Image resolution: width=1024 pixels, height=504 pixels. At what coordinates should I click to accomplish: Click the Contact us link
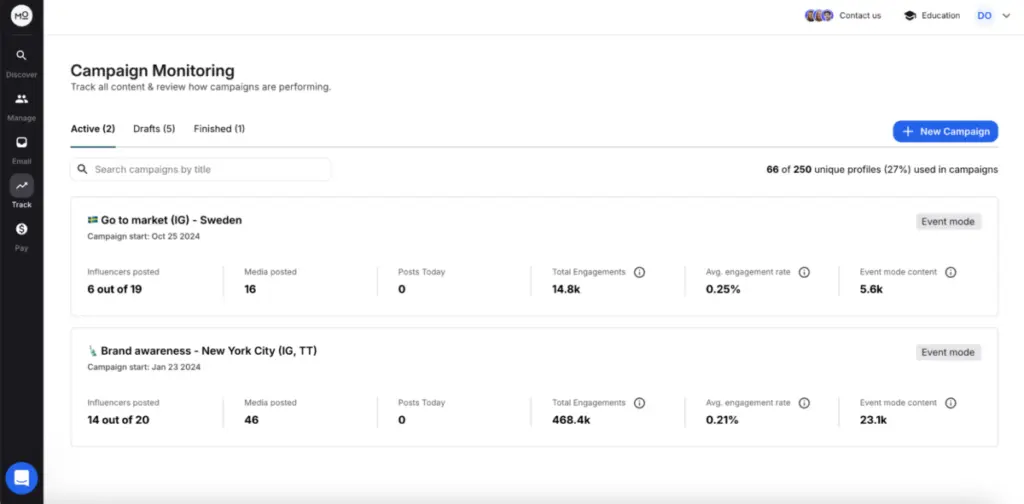pyautogui.click(x=859, y=16)
